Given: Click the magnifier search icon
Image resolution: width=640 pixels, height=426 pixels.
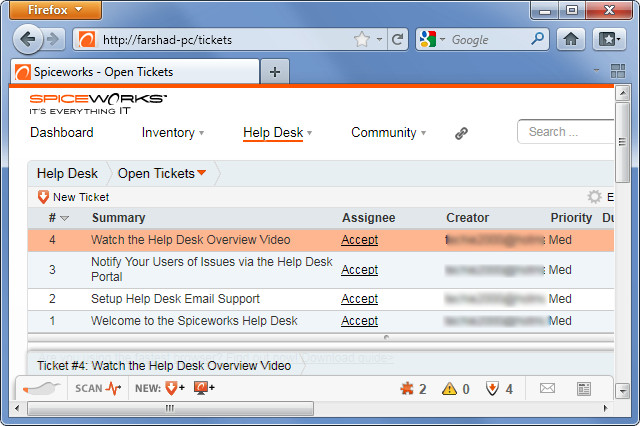Looking at the screenshot, I should pyautogui.click(x=538, y=39).
